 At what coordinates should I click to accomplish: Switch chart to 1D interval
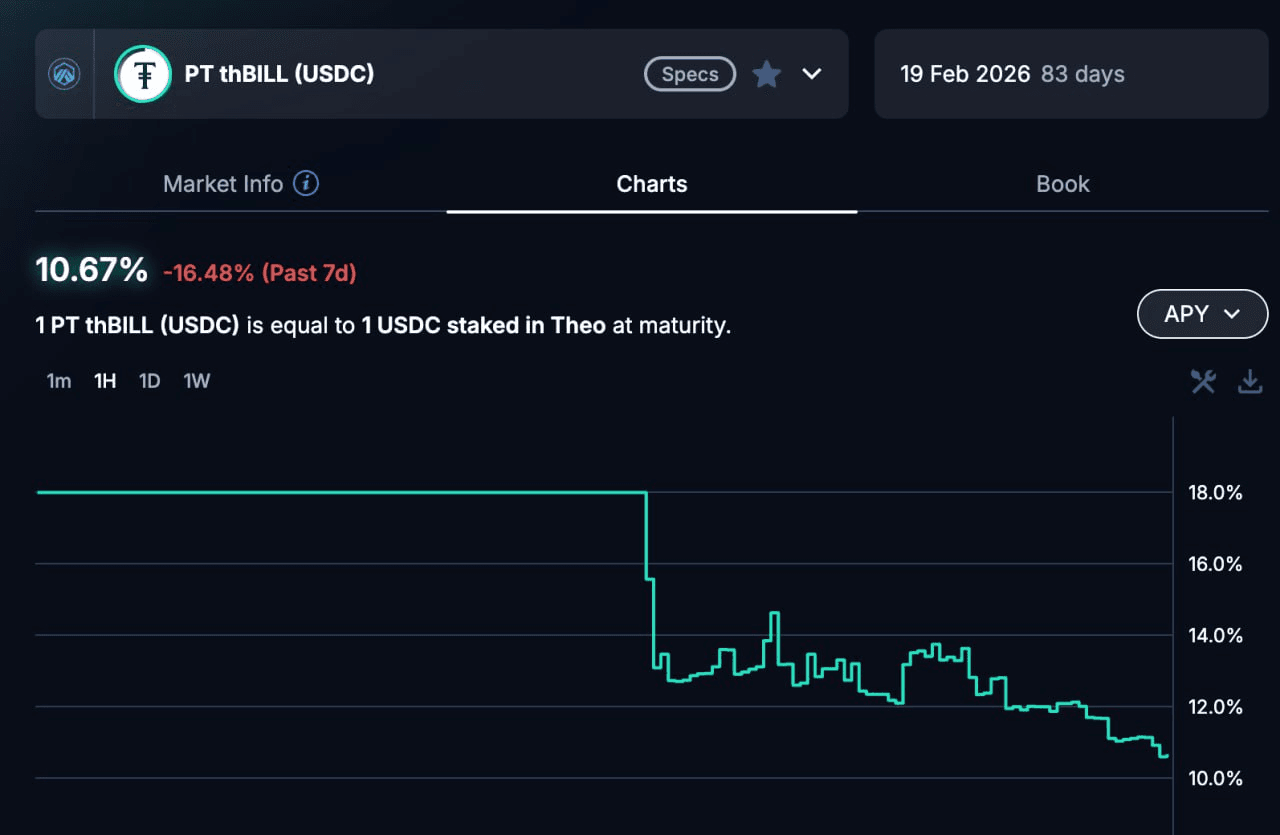150,381
